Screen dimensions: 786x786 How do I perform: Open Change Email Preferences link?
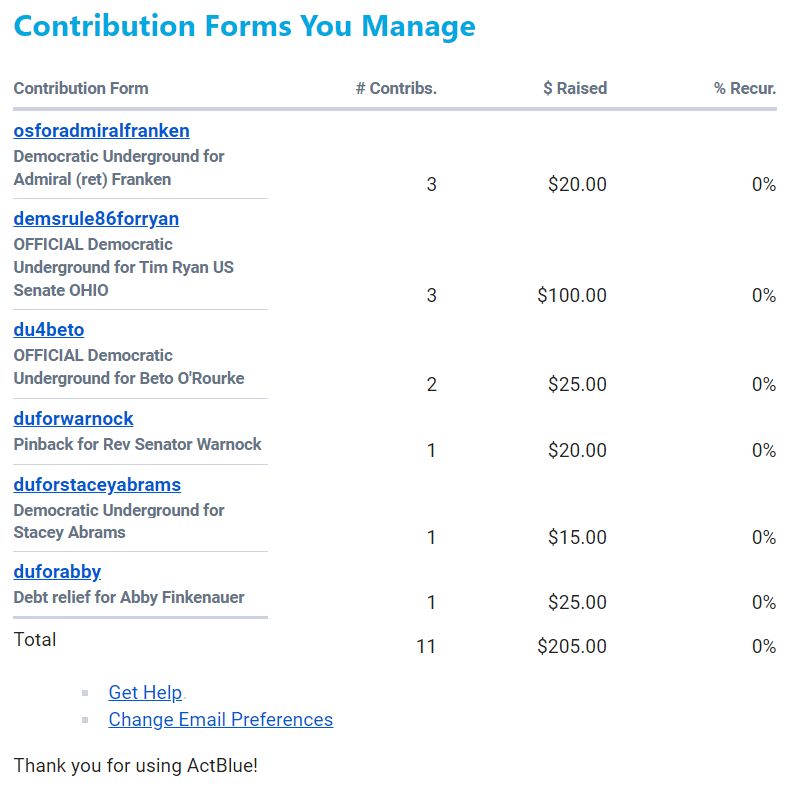220,720
